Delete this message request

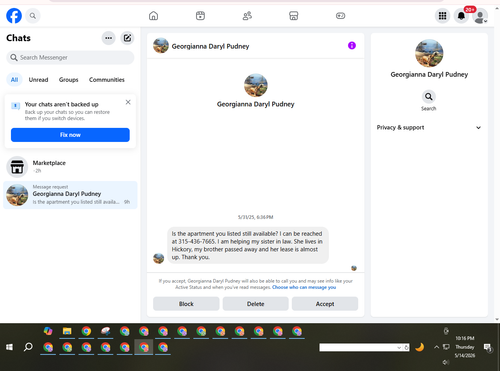pos(256,304)
